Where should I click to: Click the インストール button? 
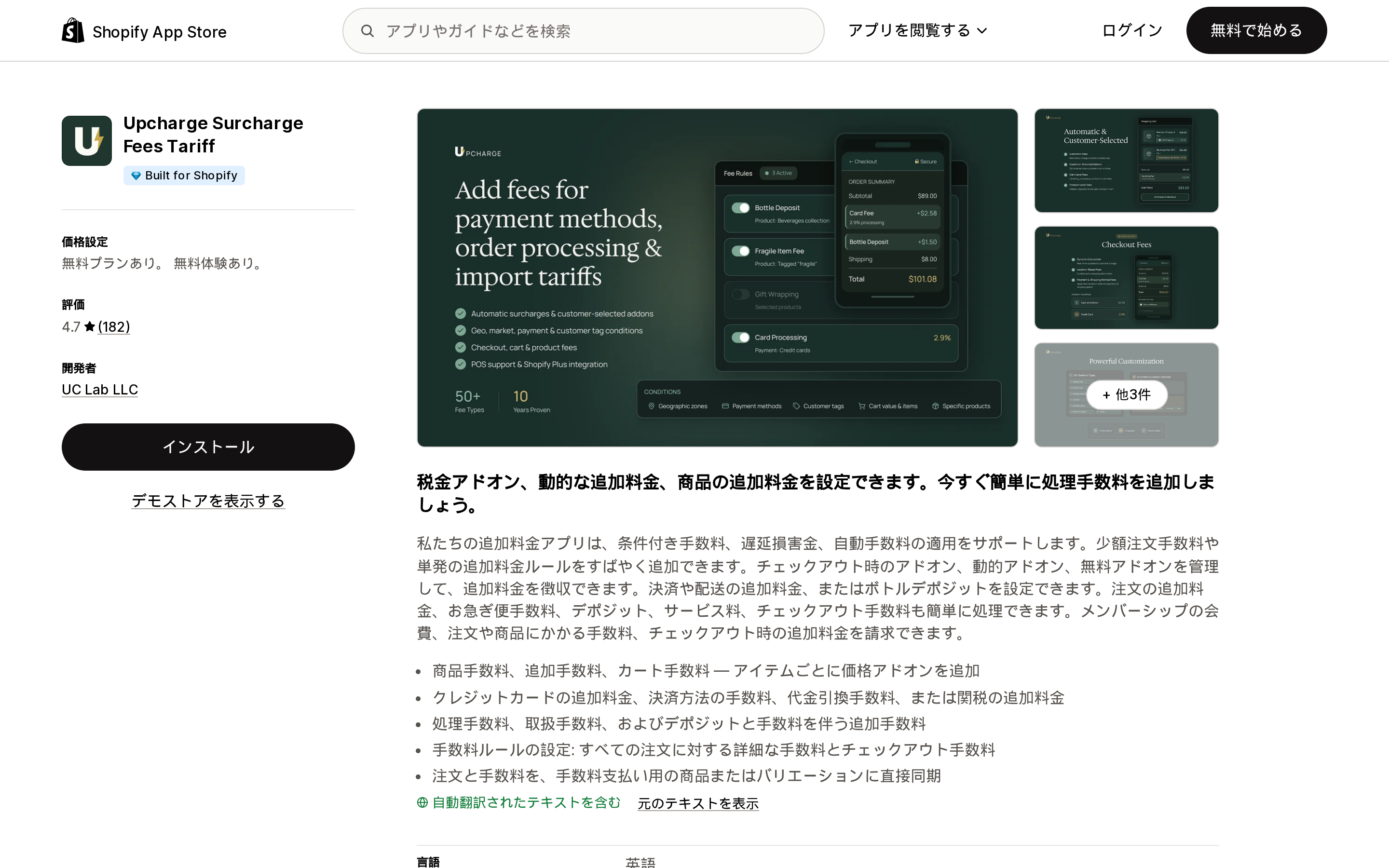[208, 447]
